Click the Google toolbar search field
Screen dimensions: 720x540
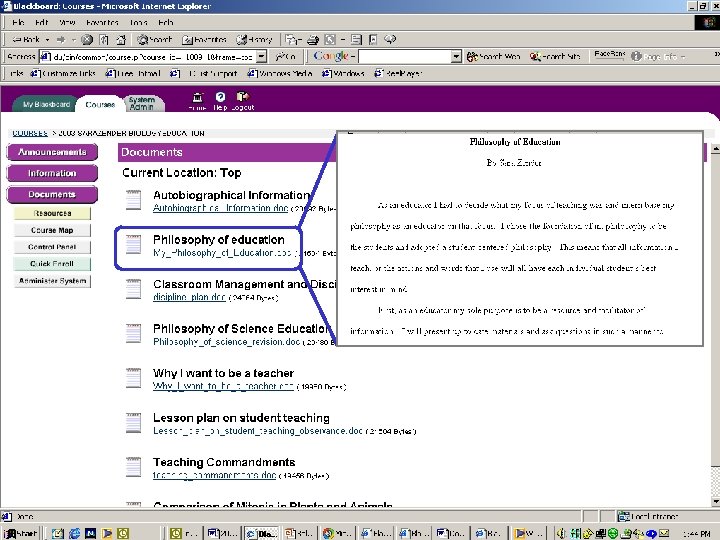[x=405, y=56]
